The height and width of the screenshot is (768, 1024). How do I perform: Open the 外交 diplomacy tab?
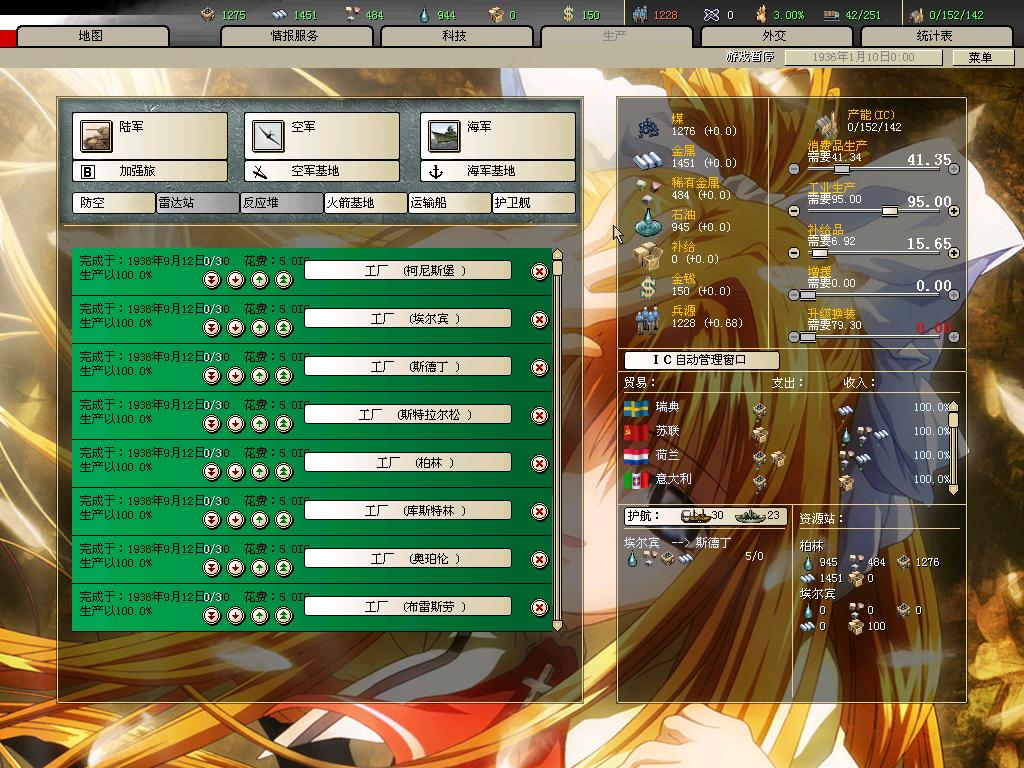[x=774, y=36]
